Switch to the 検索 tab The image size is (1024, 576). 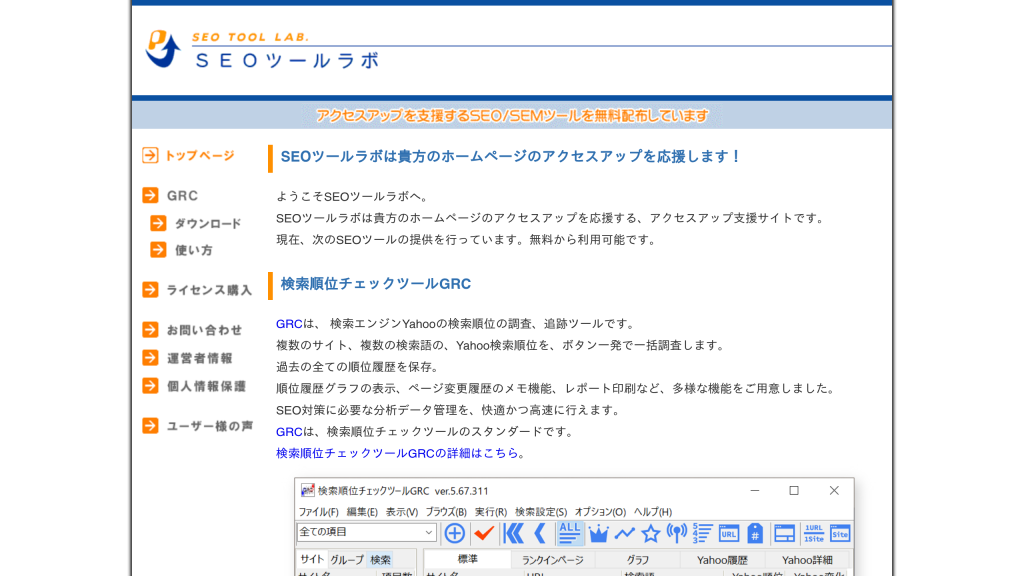380,560
